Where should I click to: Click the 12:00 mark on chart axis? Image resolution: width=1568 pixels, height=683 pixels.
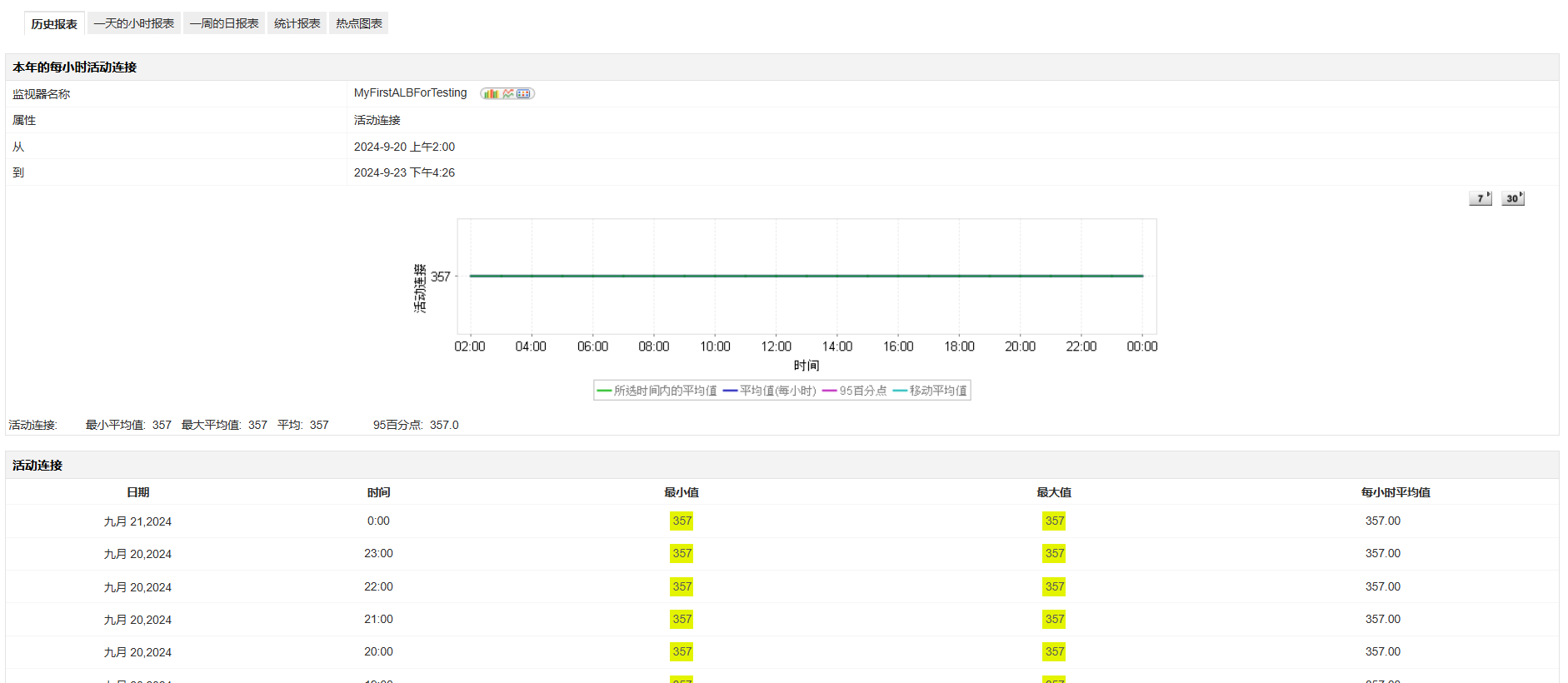[776, 346]
